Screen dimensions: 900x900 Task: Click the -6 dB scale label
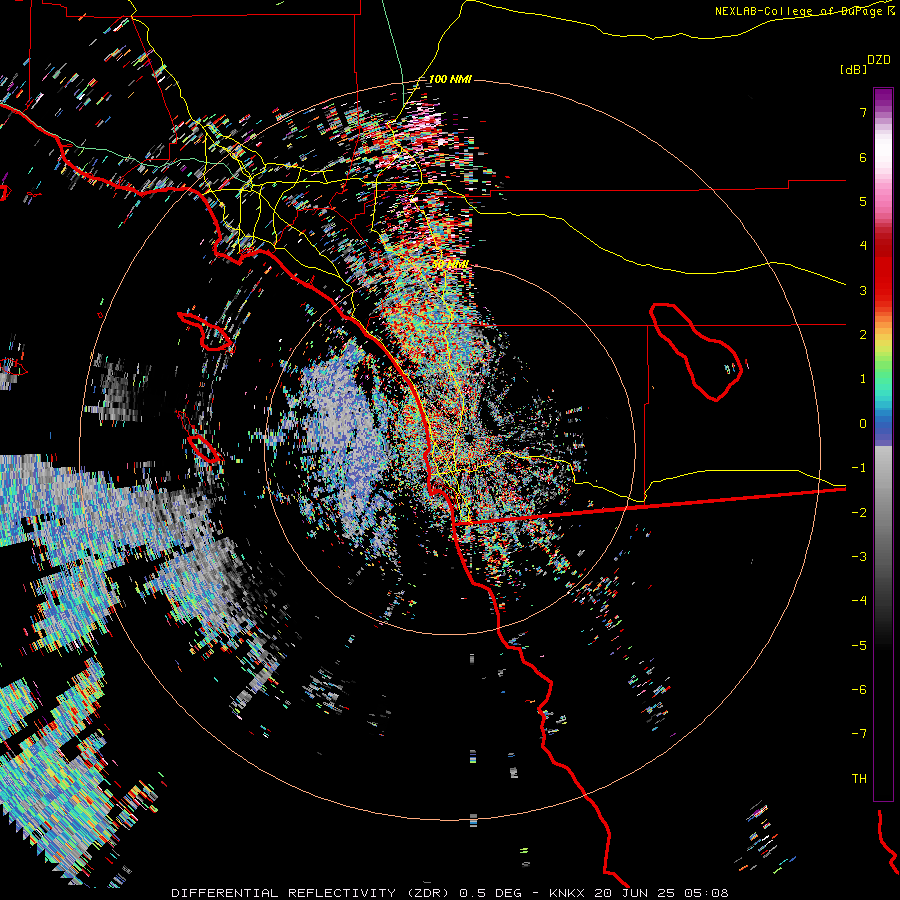click(x=859, y=690)
